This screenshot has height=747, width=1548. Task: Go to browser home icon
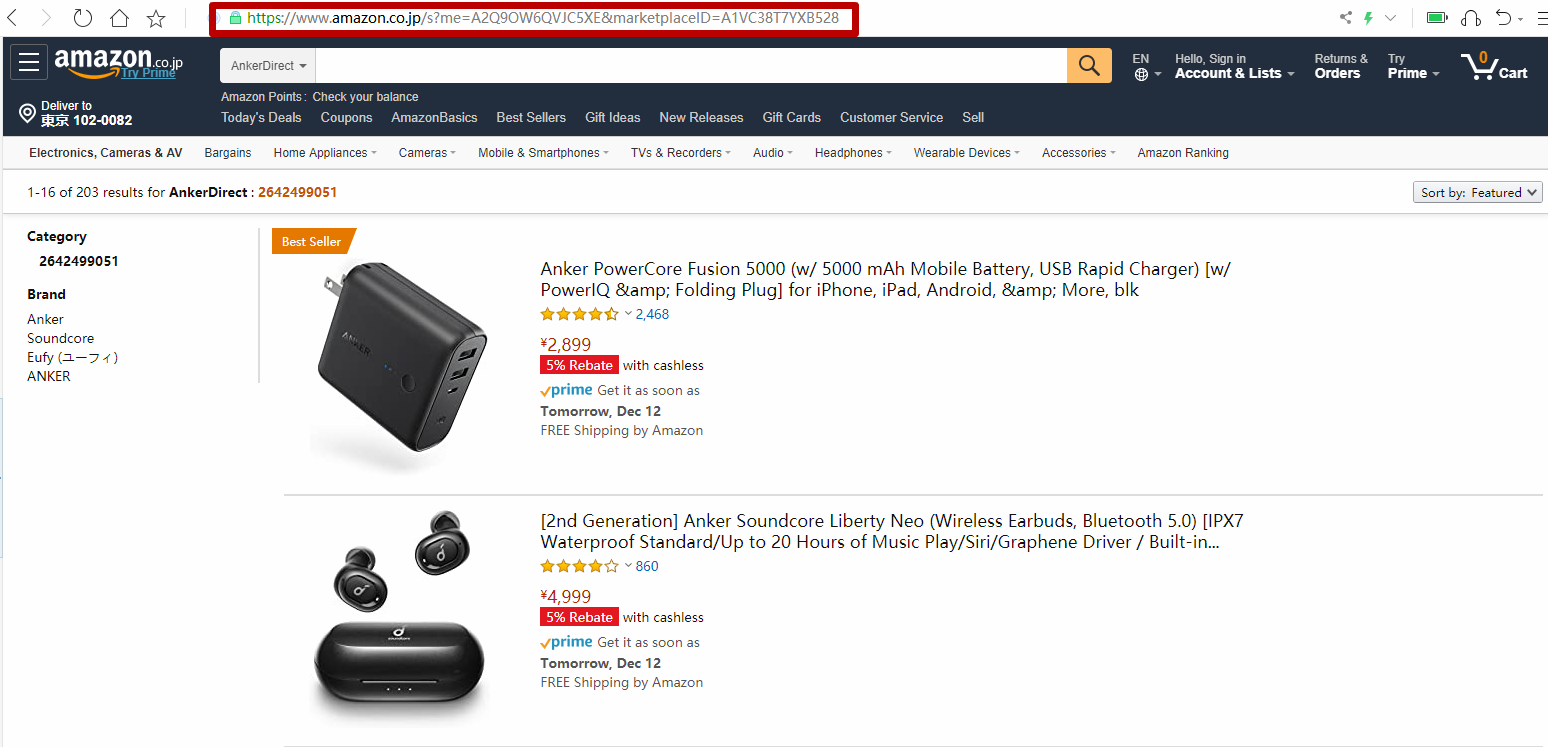click(120, 18)
